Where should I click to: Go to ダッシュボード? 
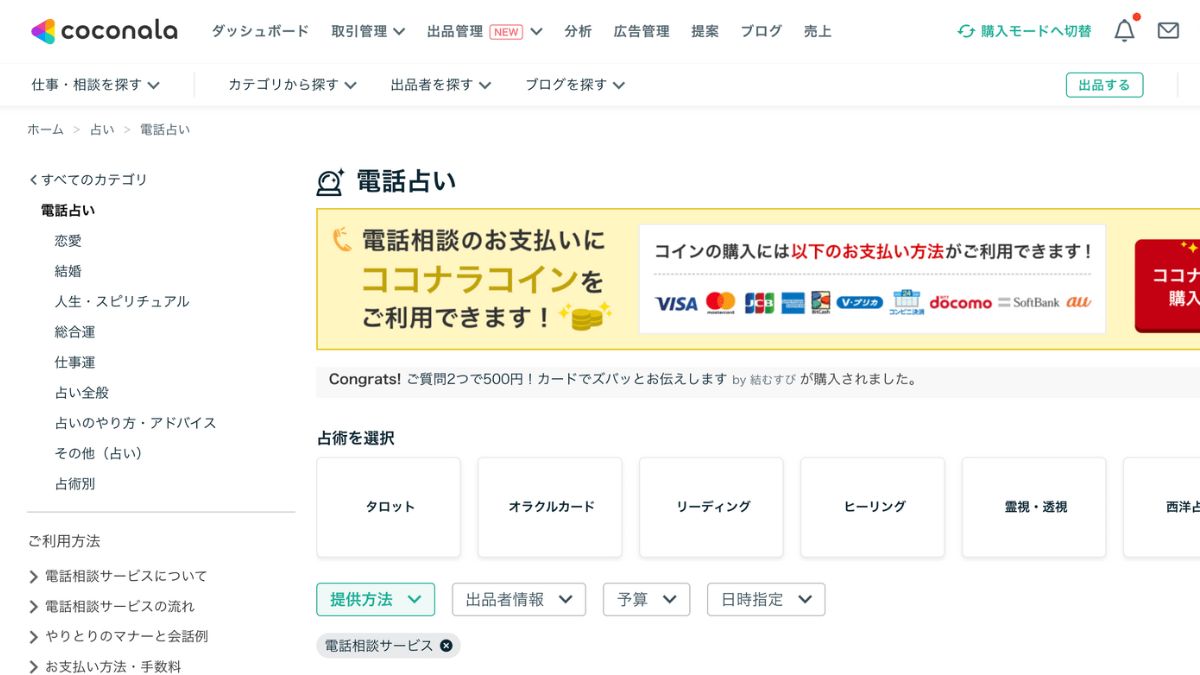click(260, 31)
